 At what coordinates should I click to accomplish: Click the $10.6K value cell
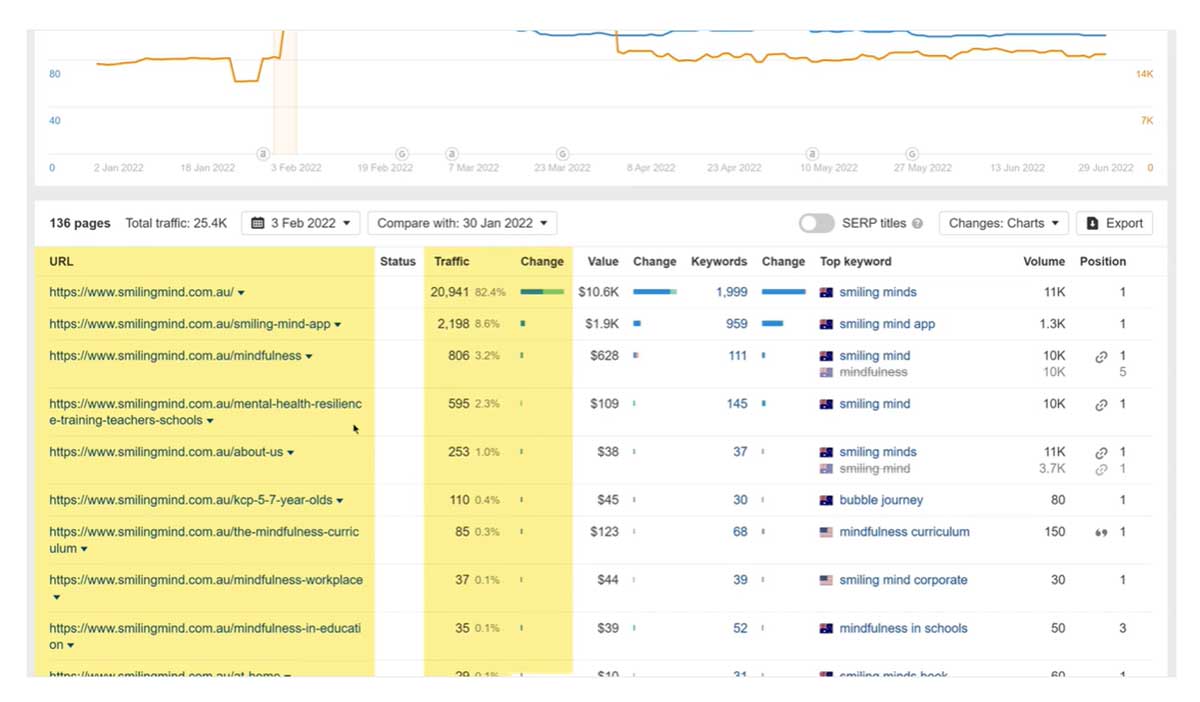tap(598, 292)
